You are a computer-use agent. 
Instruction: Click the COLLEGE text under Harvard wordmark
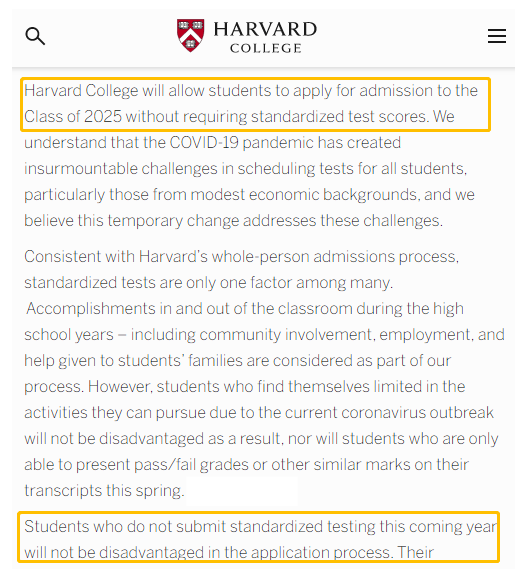tap(266, 48)
